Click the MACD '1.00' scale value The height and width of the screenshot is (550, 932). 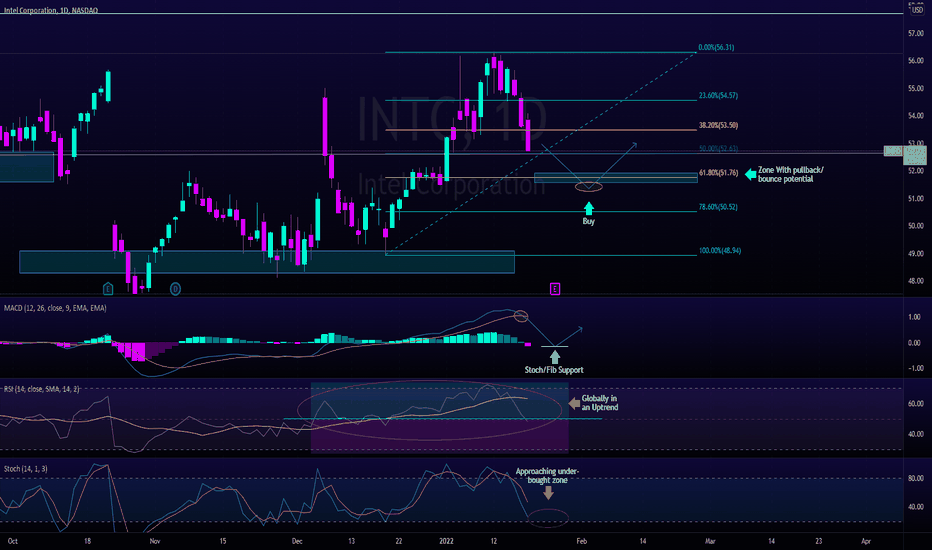(914, 317)
